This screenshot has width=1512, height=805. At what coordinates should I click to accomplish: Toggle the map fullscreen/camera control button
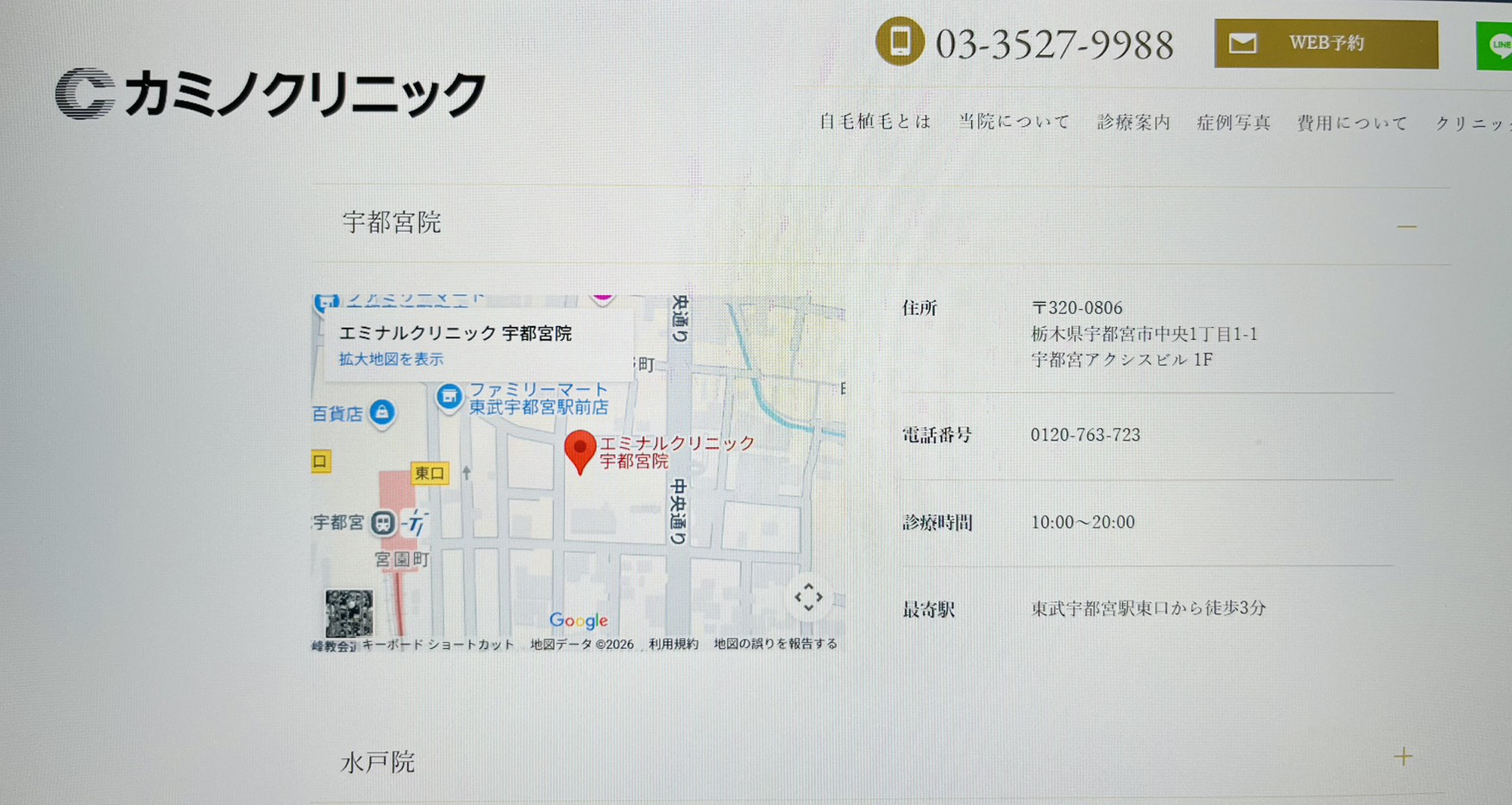pos(808,597)
